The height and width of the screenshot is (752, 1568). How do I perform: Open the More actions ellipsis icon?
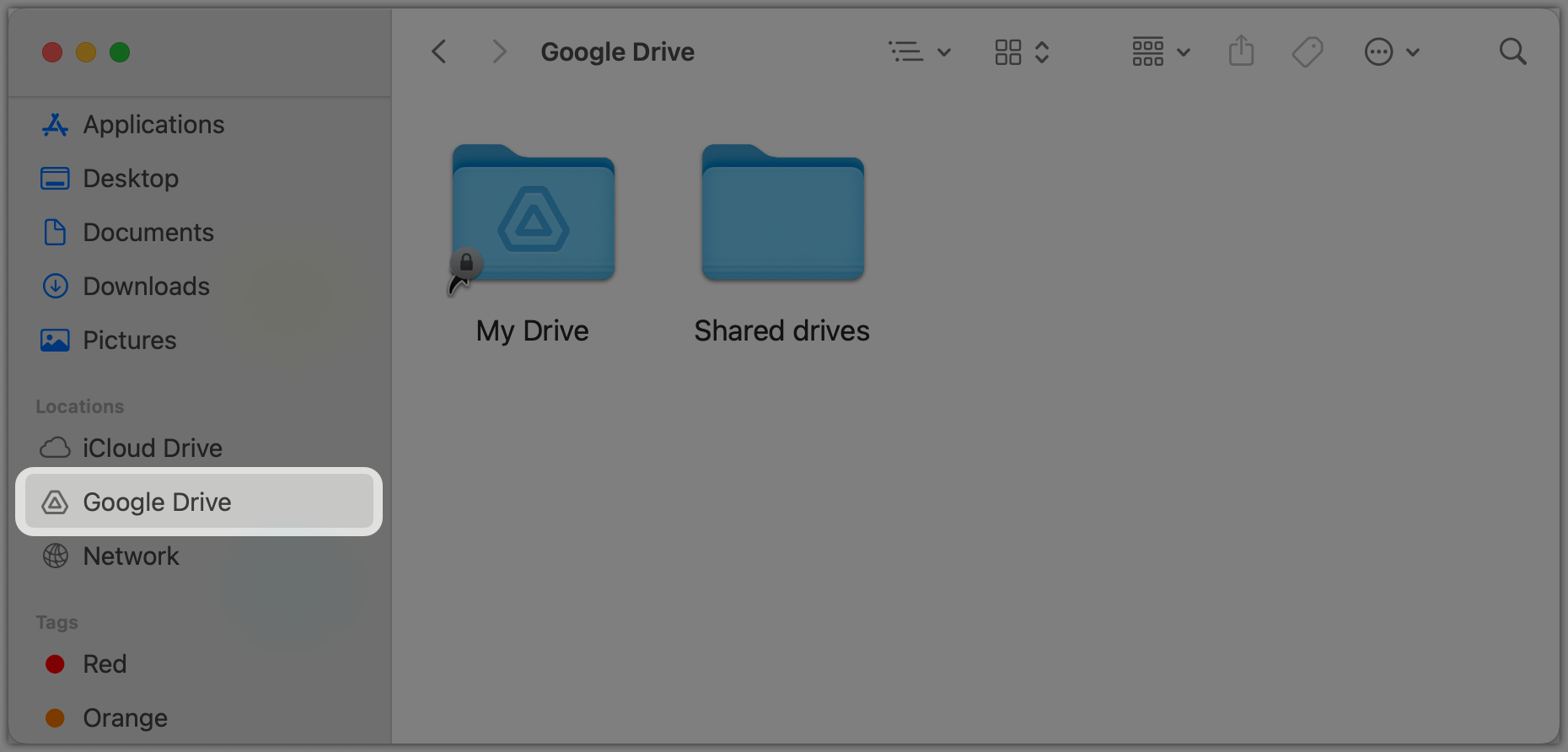point(1379,52)
